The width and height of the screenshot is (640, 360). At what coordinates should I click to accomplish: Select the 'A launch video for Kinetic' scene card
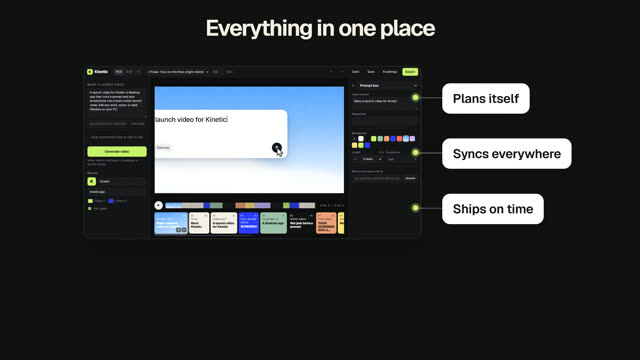pyautogui.click(x=224, y=223)
